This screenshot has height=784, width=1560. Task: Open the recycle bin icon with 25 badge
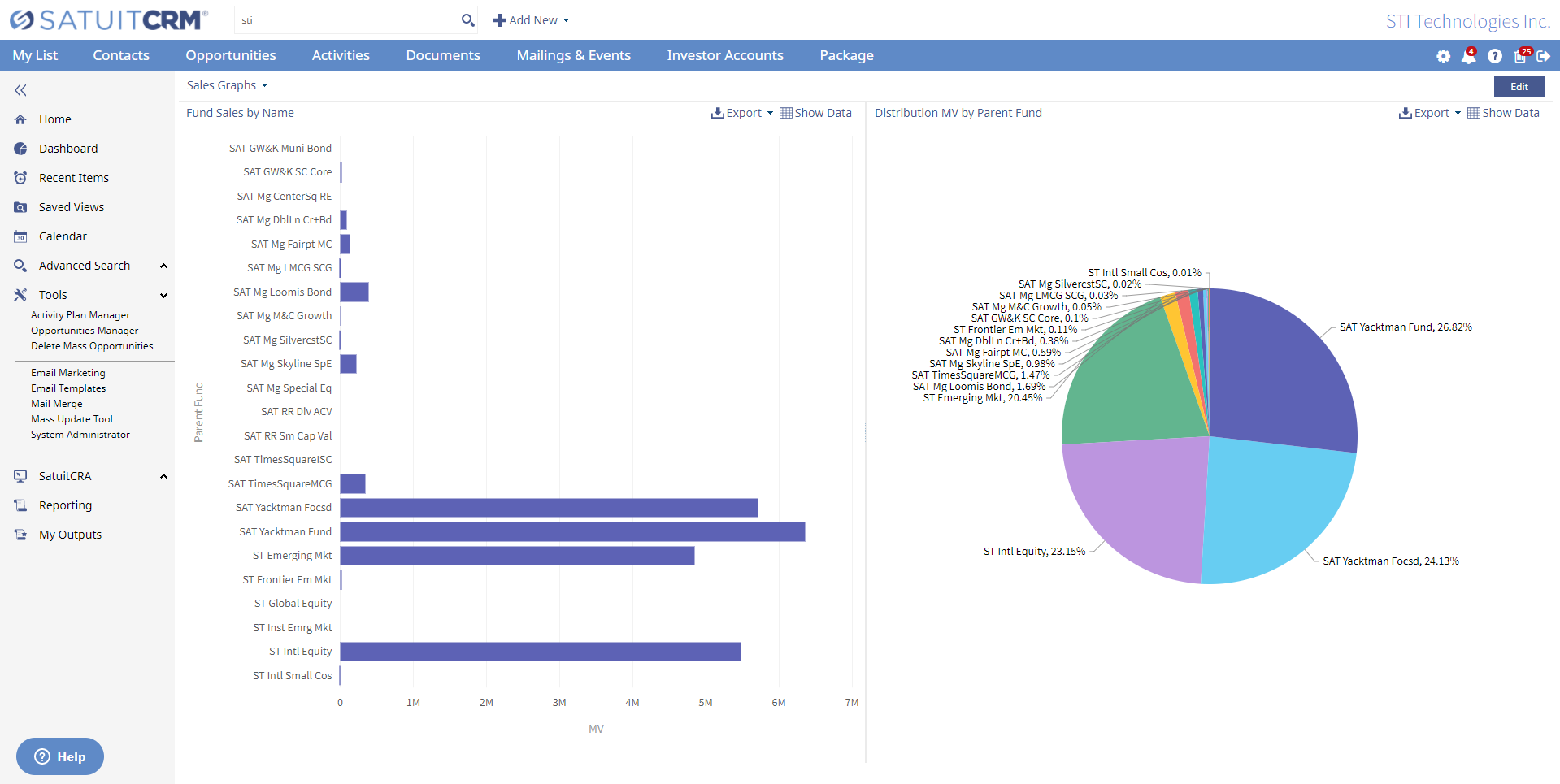pyautogui.click(x=1520, y=56)
